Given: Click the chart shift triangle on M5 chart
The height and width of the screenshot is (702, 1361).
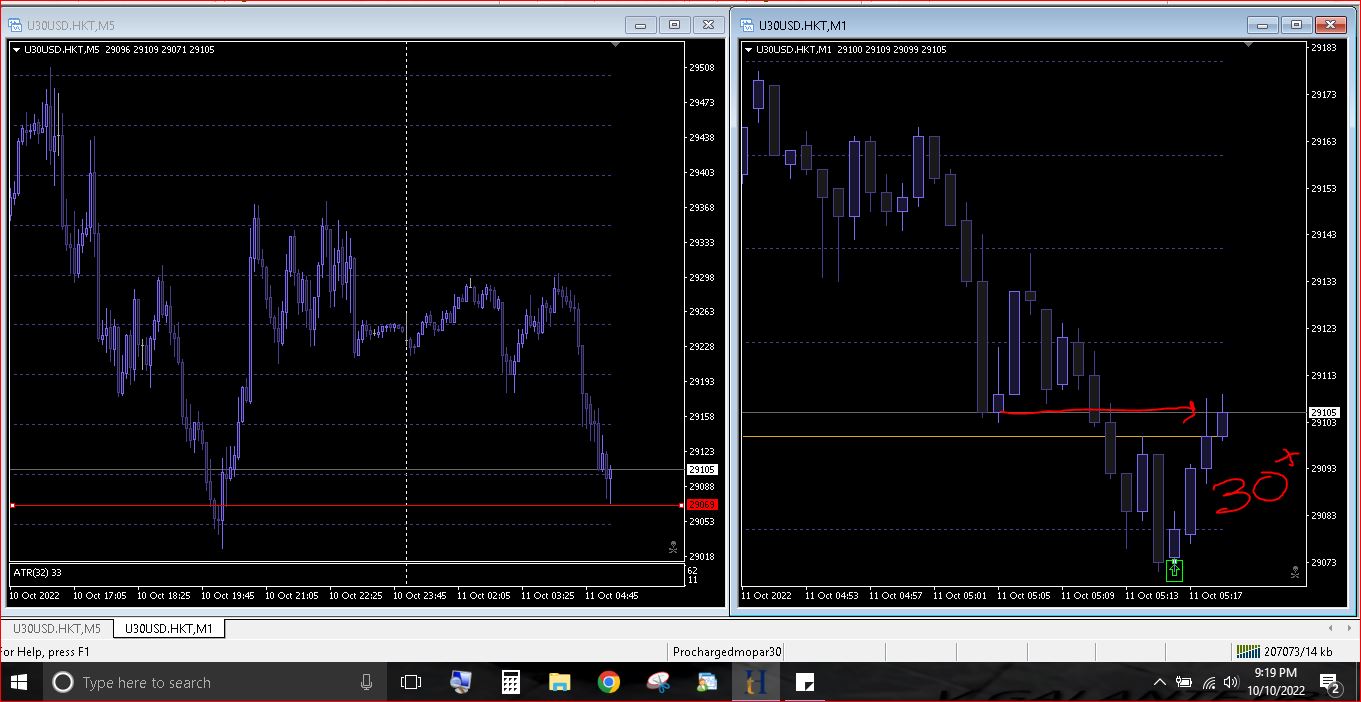Looking at the screenshot, I should [x=614, y=44].
